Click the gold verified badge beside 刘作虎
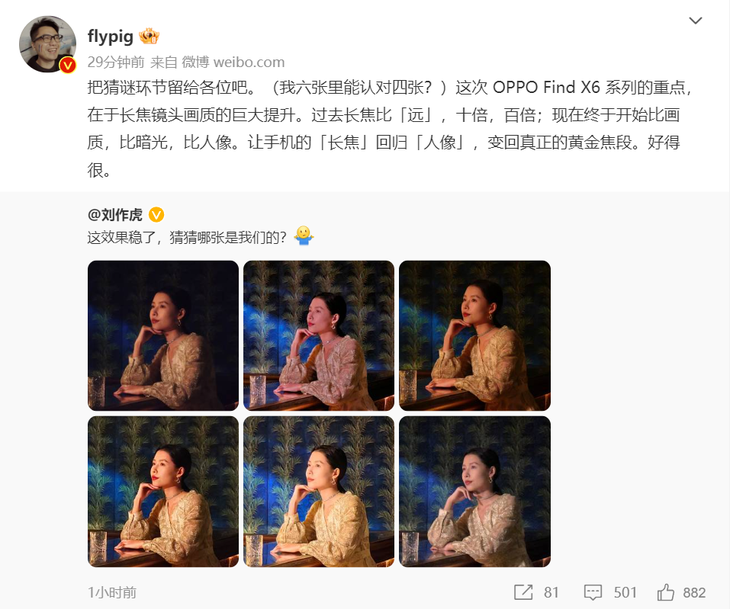Screen dimensions: 730x609 [156, 215]
